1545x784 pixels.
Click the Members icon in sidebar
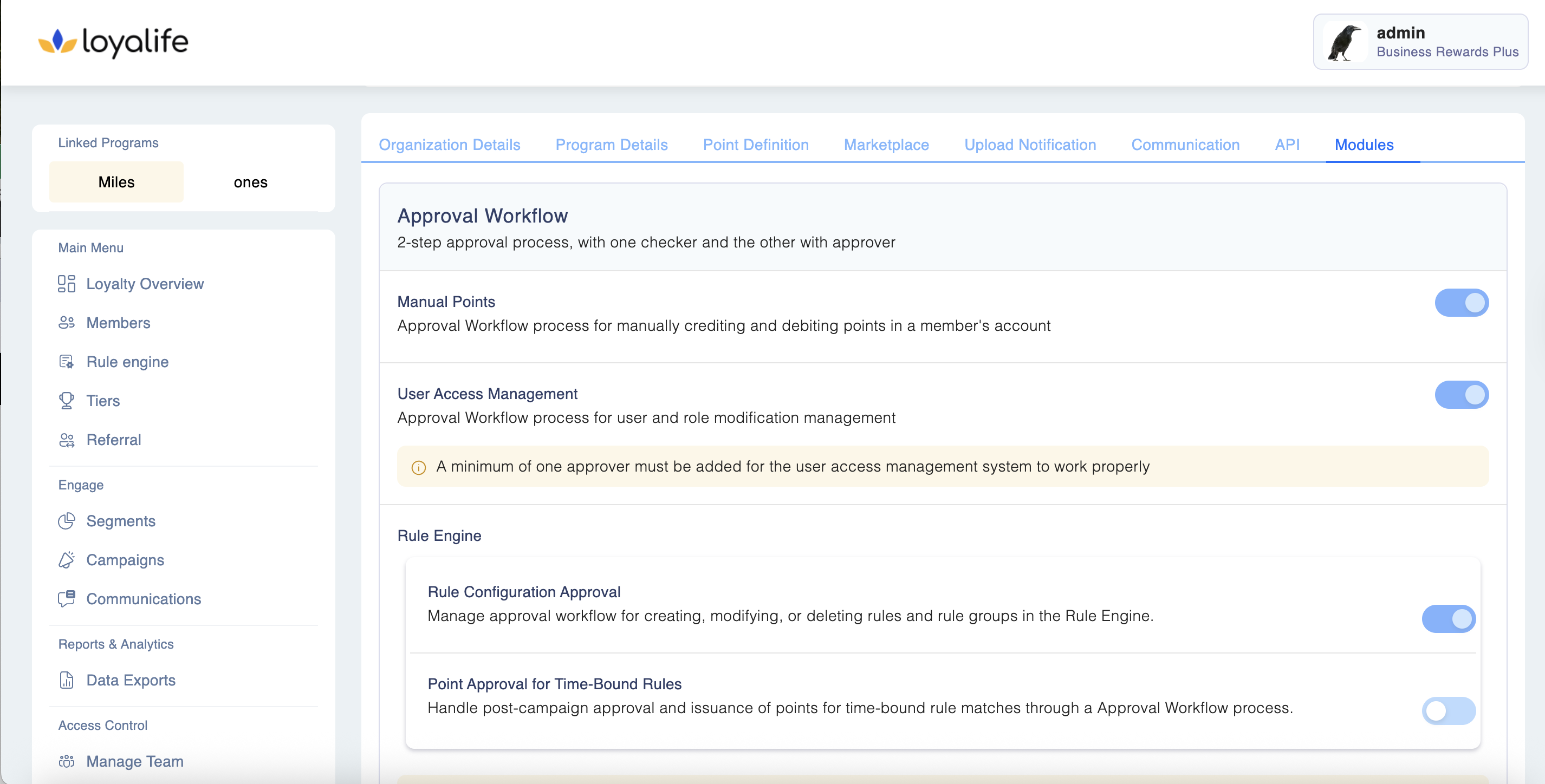[x=67, y=323]
